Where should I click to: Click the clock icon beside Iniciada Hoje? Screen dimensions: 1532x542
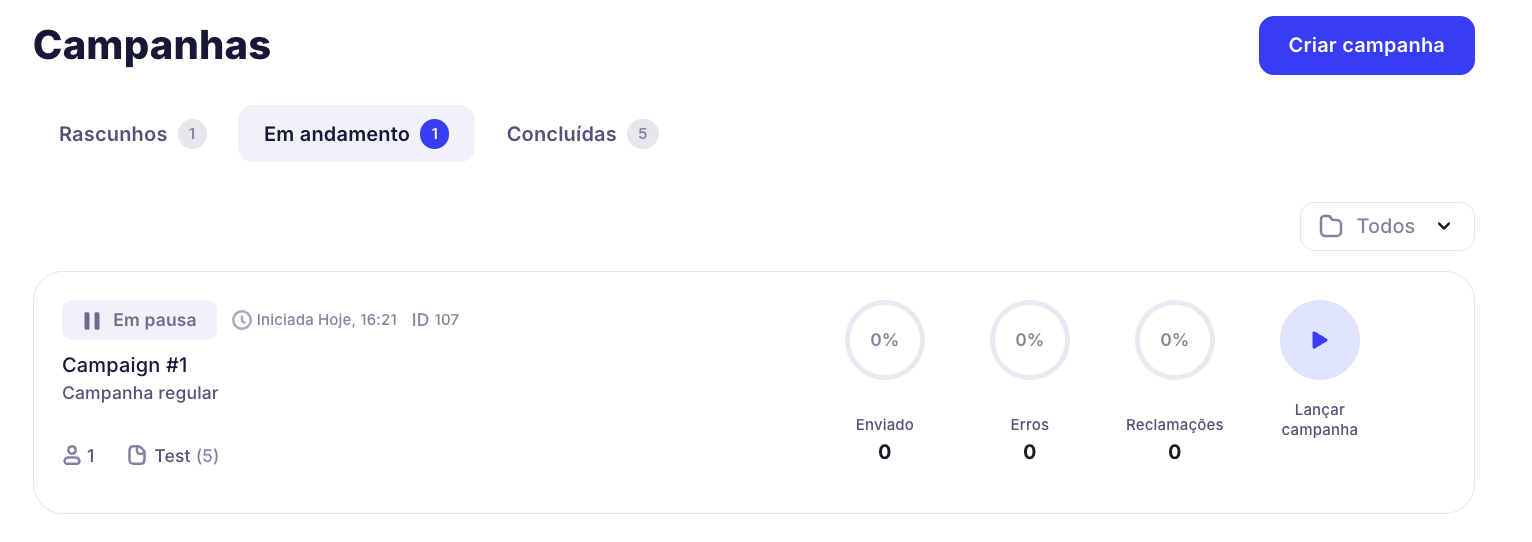pos(242,320)
